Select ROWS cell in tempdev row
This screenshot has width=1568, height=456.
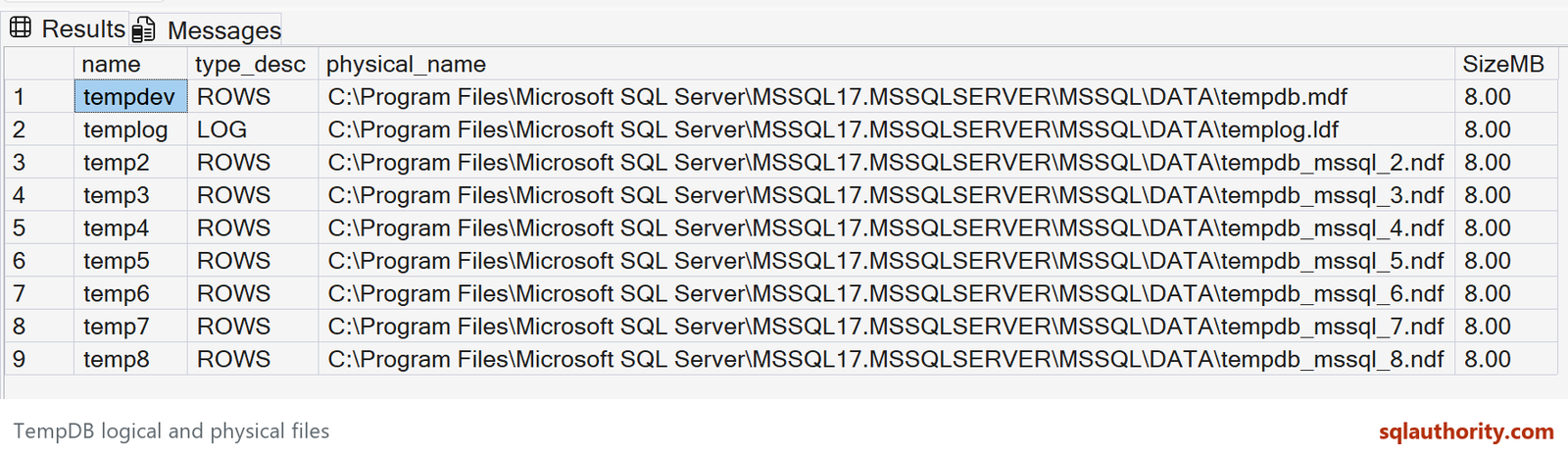tap(252, 96)
